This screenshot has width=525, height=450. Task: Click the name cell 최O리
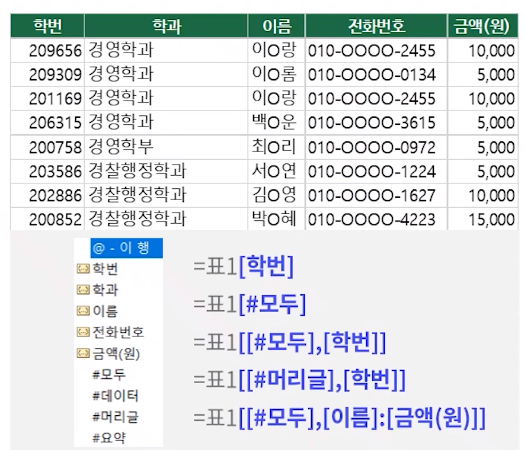tap(277, 147)
